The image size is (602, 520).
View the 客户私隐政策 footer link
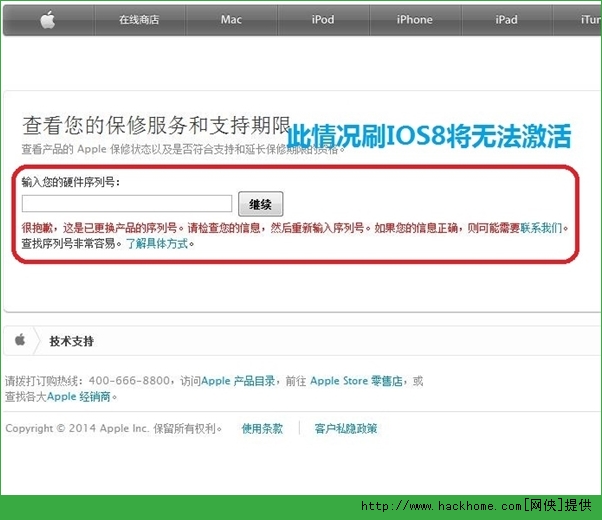(x=346, y=428)
